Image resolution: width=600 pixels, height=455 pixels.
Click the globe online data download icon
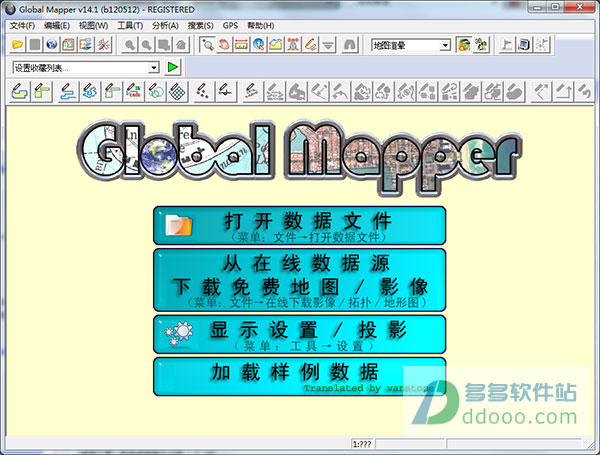[x=51, y=45]
